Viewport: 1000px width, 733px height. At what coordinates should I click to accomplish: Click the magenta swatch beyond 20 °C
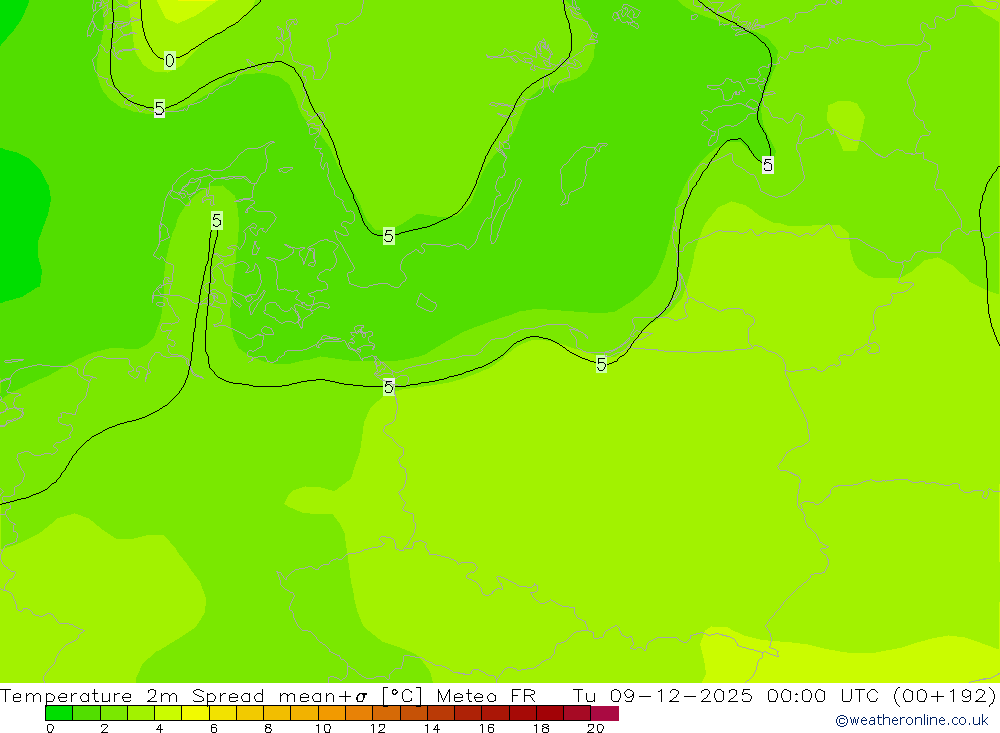[605, 713]
